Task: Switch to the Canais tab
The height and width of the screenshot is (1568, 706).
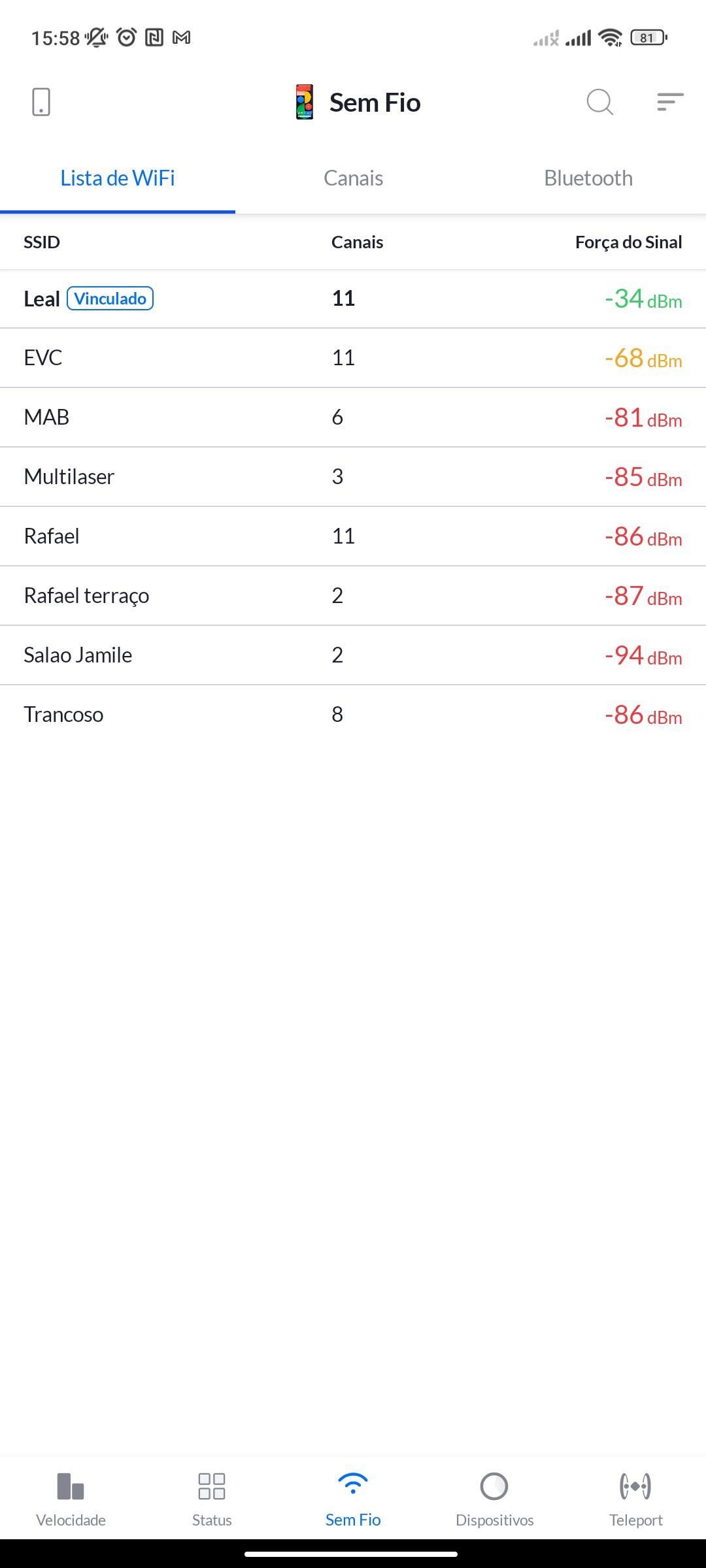Action: pyautogui.click(x=353, y=178)
